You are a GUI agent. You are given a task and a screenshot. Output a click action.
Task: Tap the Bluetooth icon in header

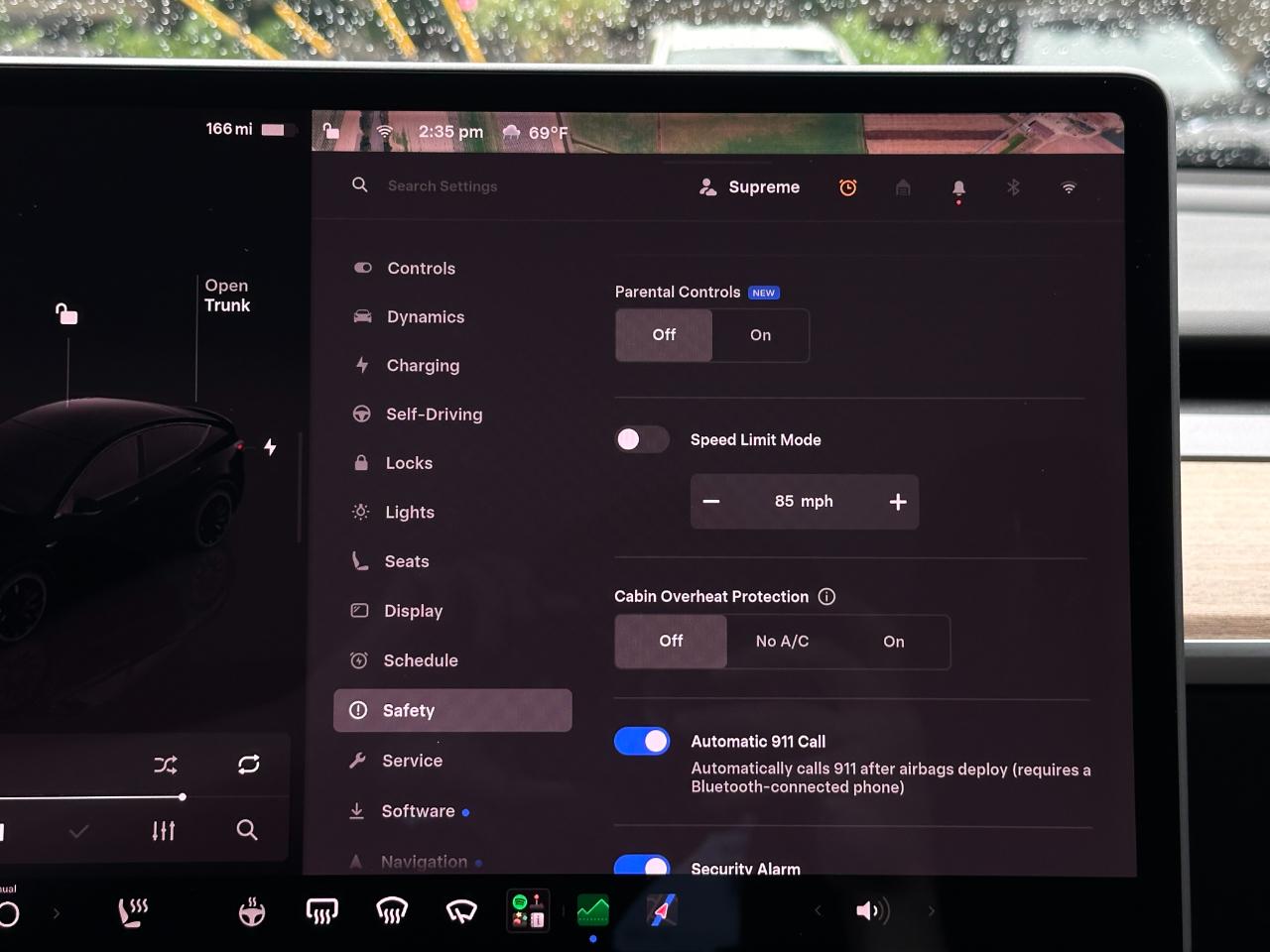point(1013,187)
